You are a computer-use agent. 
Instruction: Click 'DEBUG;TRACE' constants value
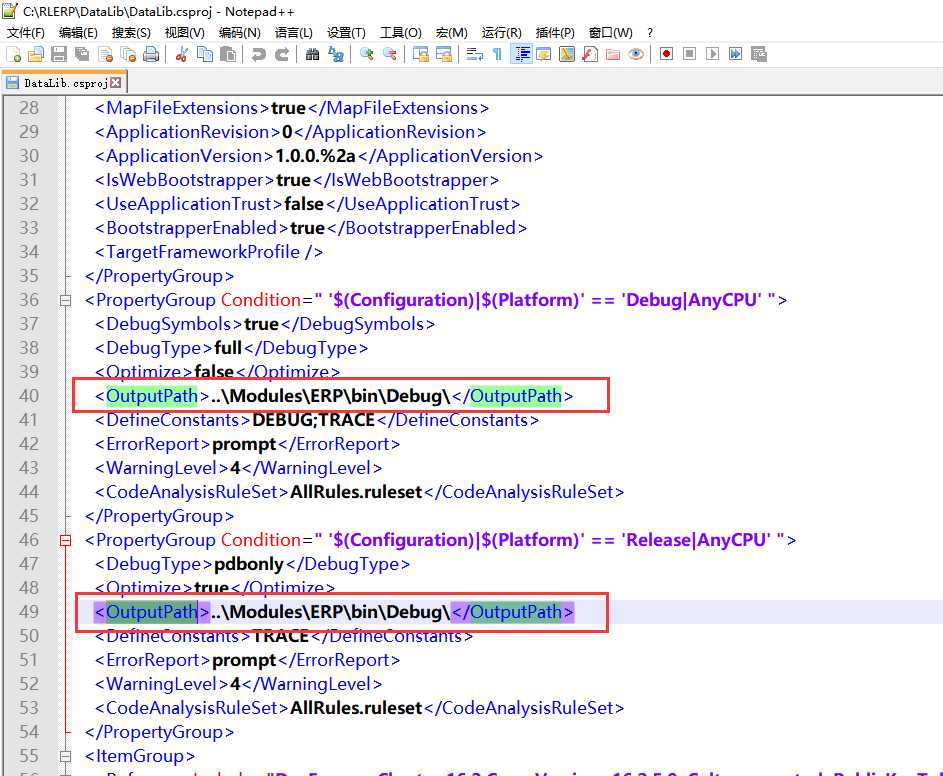click(x=313, y=420)
